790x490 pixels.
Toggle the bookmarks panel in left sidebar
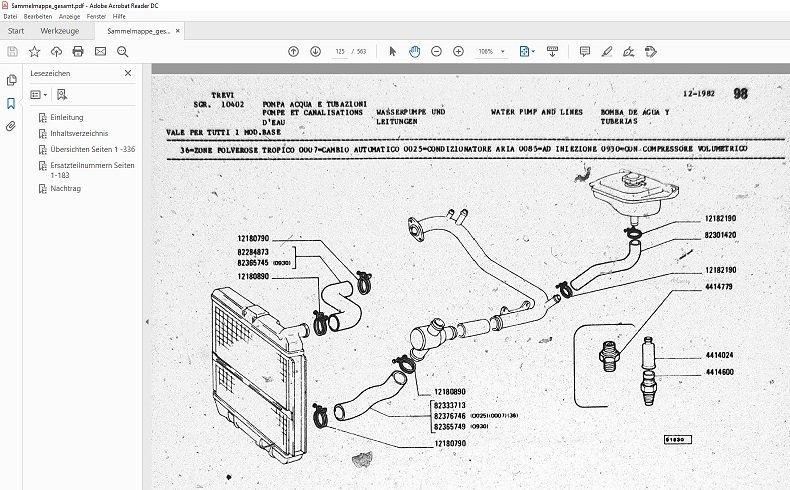[x=11, y=103]
